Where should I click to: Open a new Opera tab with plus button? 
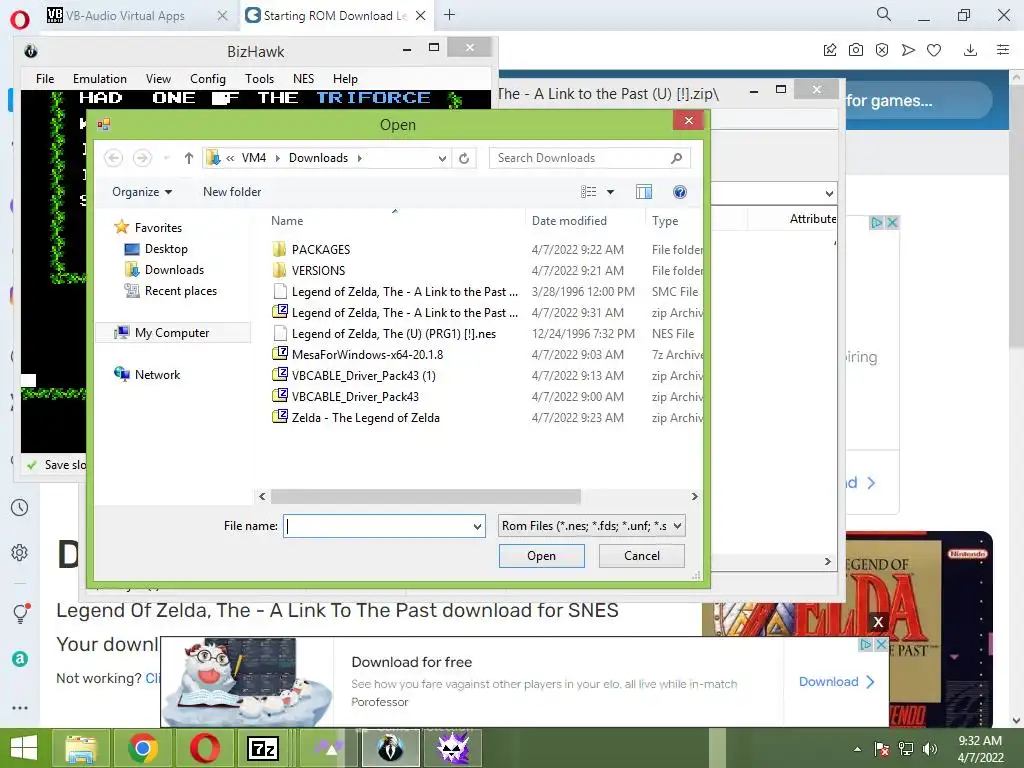(449, 15)
